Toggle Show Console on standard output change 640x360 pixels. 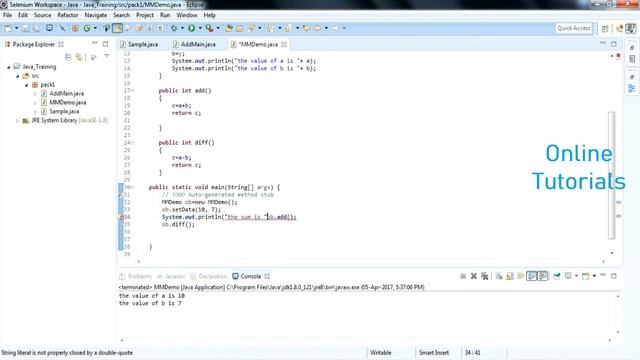[x=531, y=276]
